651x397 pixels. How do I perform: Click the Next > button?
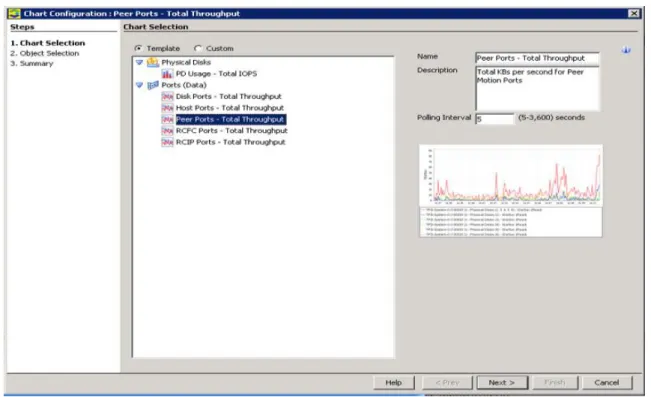point(502,382)
